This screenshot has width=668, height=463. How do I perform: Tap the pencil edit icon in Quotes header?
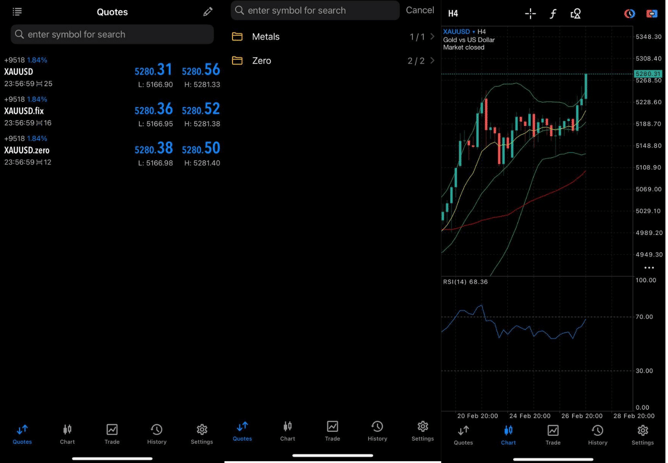(x=207, y=12)
